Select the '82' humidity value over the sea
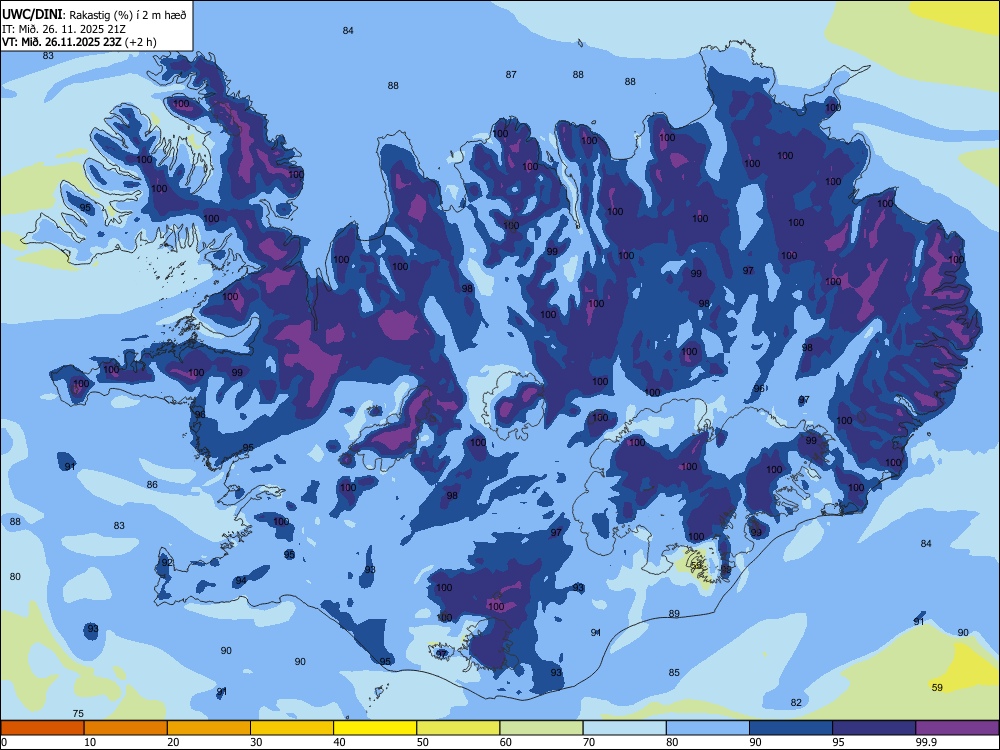Image resolution: width=1000 pixels, height=750 pixels. [x=796, y=702]
